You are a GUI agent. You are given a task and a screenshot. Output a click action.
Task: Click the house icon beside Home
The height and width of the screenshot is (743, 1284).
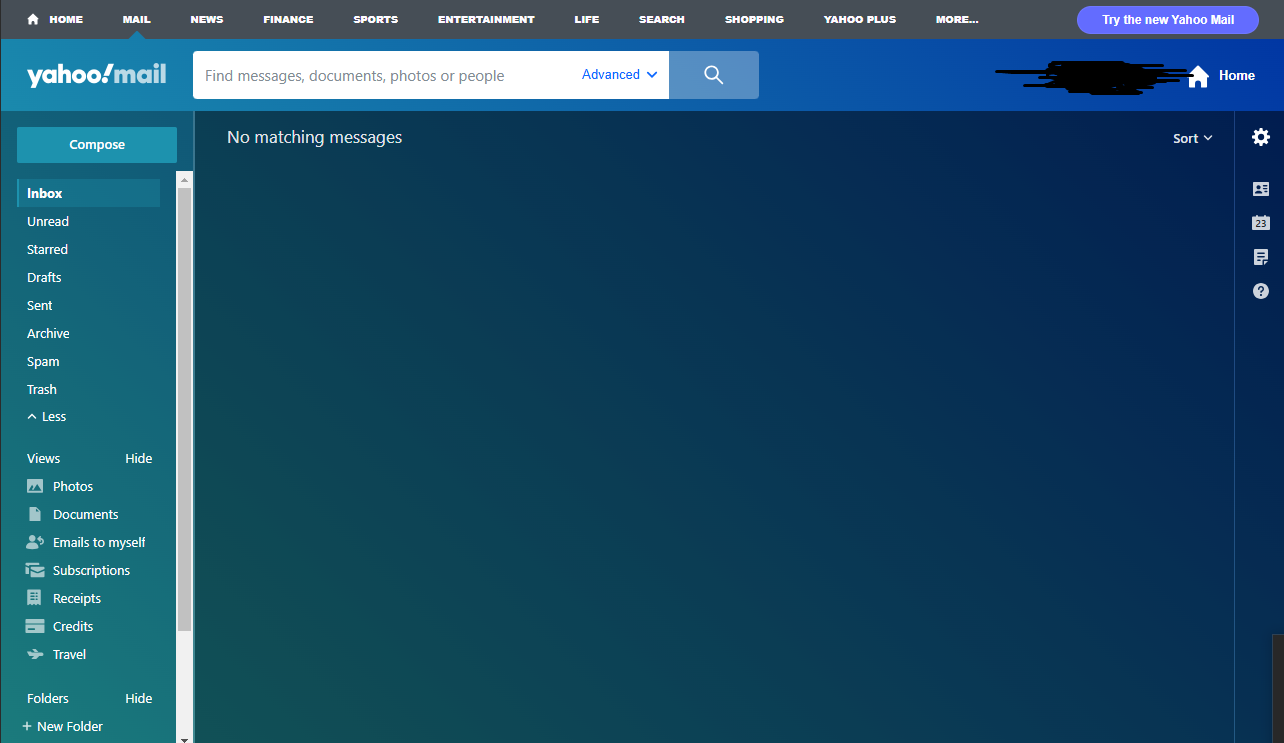pos(1198,76)
